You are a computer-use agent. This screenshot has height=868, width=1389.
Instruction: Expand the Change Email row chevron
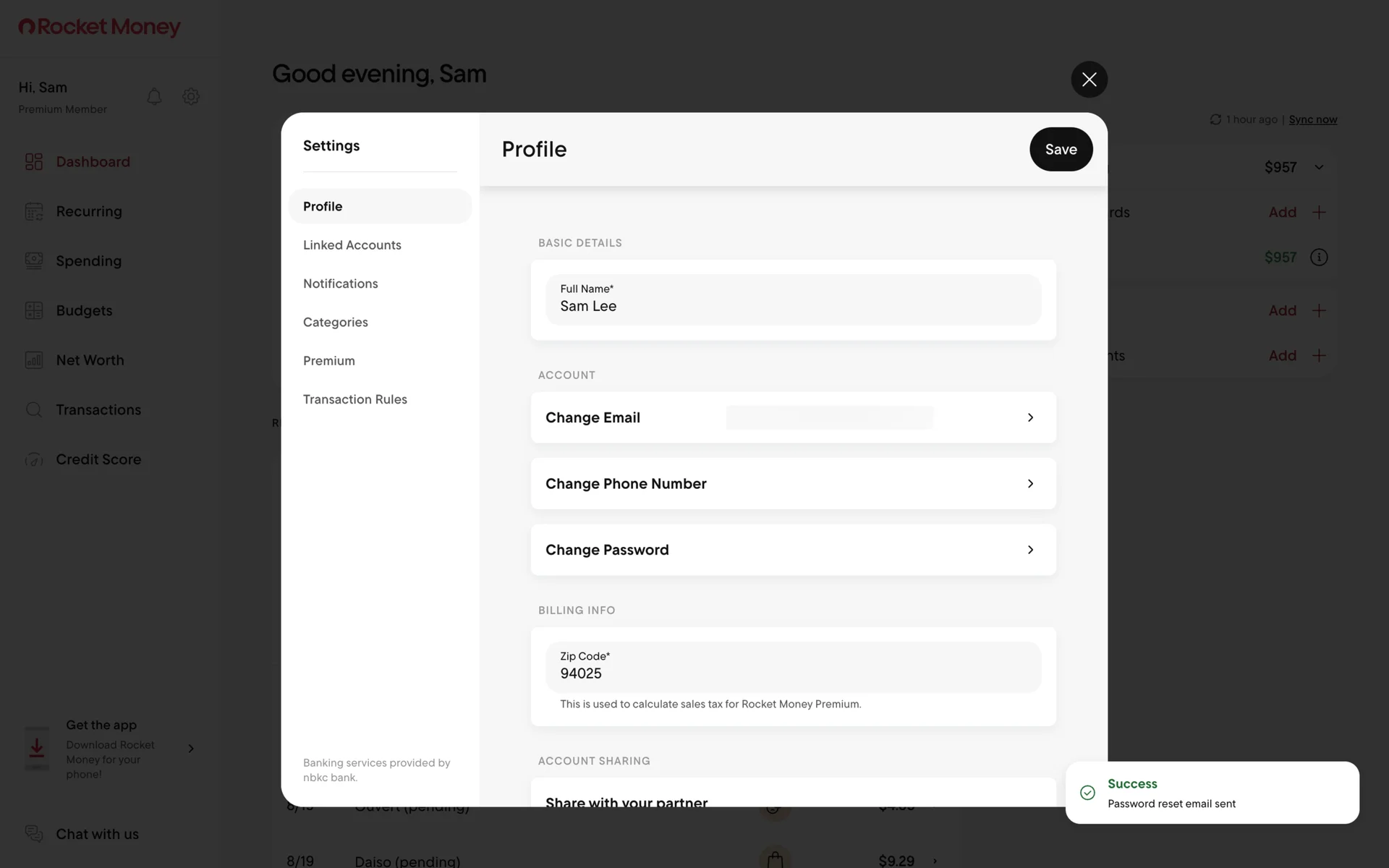point(1030,417)
